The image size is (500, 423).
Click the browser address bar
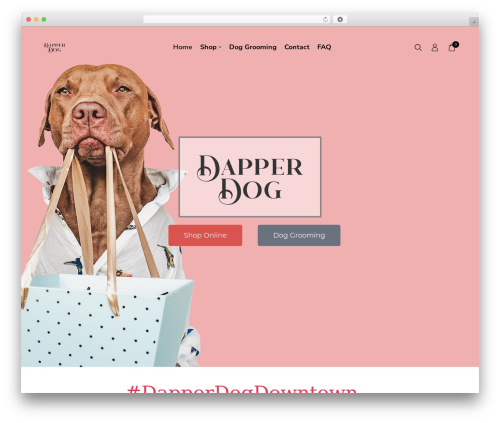coord(237,20)
